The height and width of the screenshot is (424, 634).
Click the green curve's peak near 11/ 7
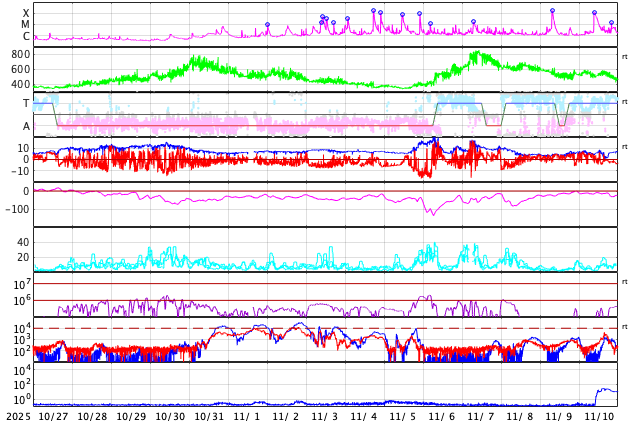478,56
